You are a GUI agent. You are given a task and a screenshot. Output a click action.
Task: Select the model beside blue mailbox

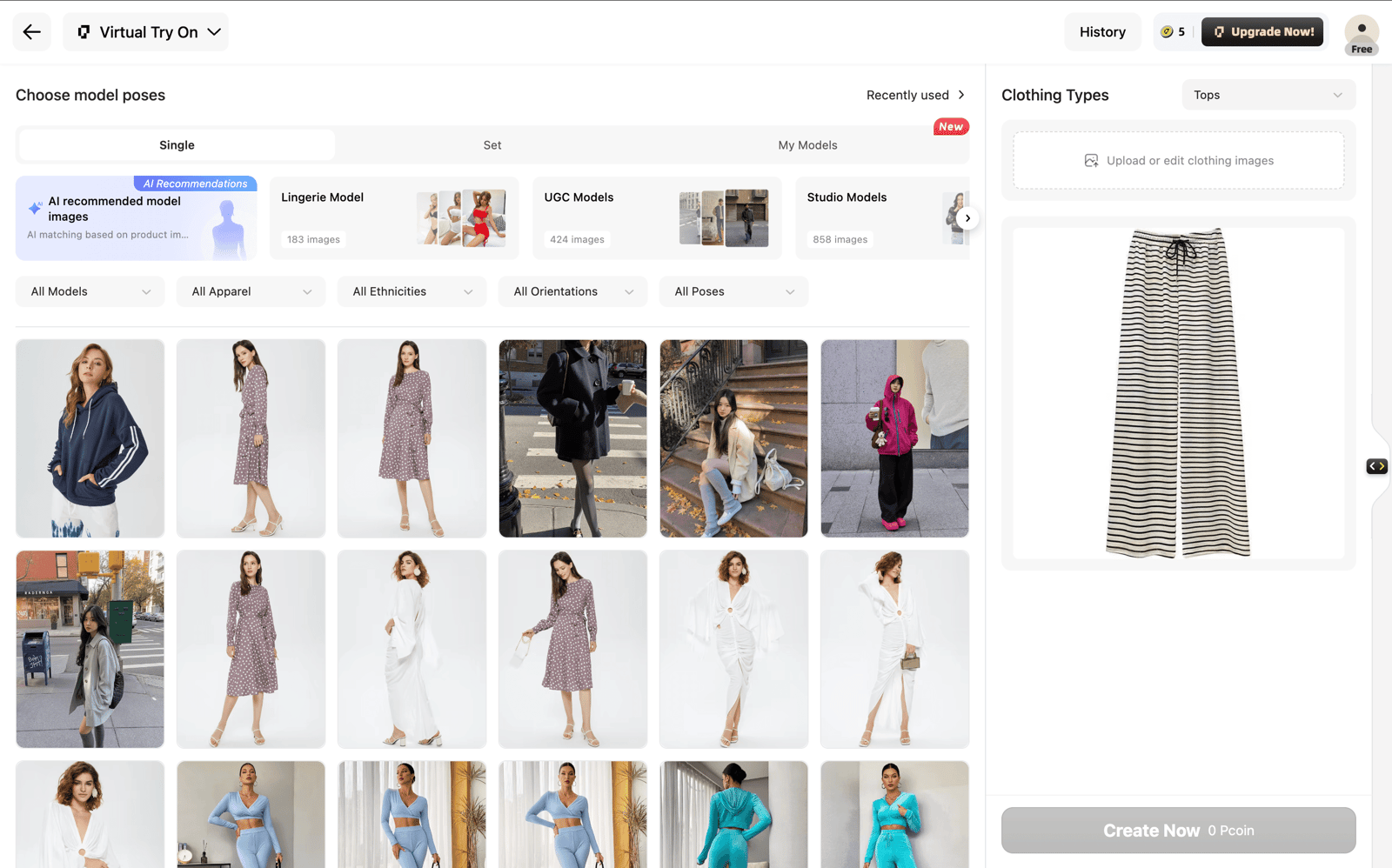90,649
